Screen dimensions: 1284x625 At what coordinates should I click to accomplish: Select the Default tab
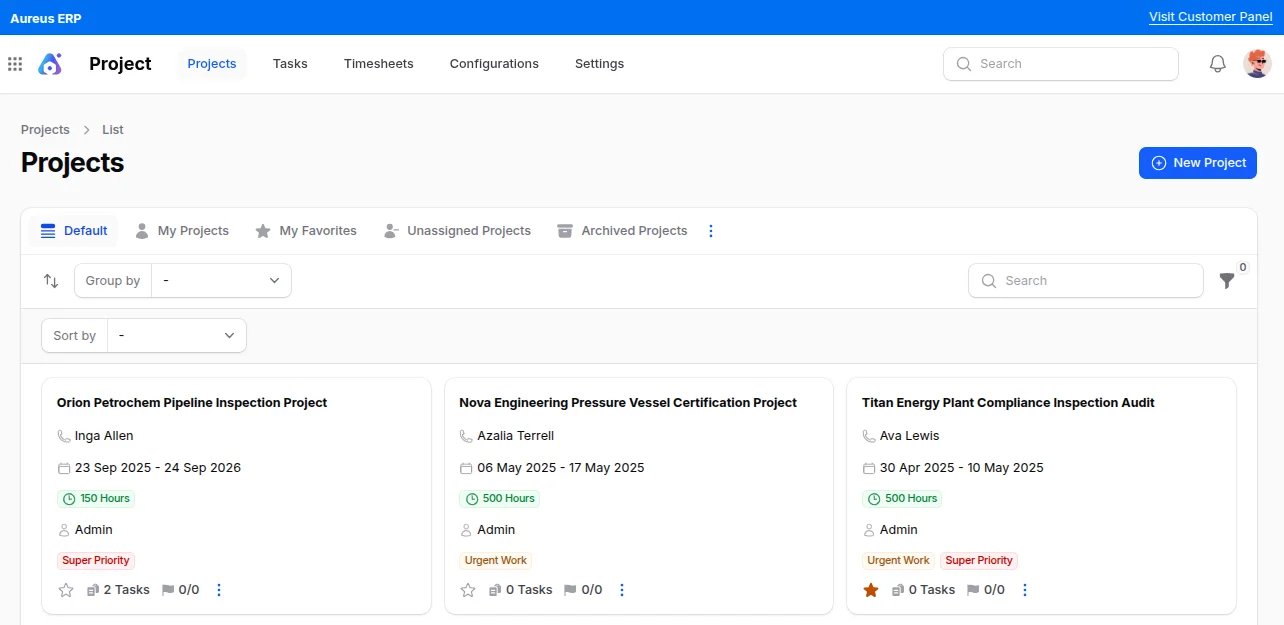pos(74,231)
